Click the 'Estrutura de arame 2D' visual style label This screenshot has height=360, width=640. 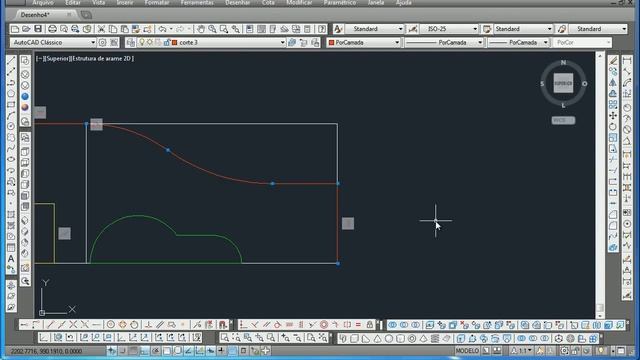(102, 58)
